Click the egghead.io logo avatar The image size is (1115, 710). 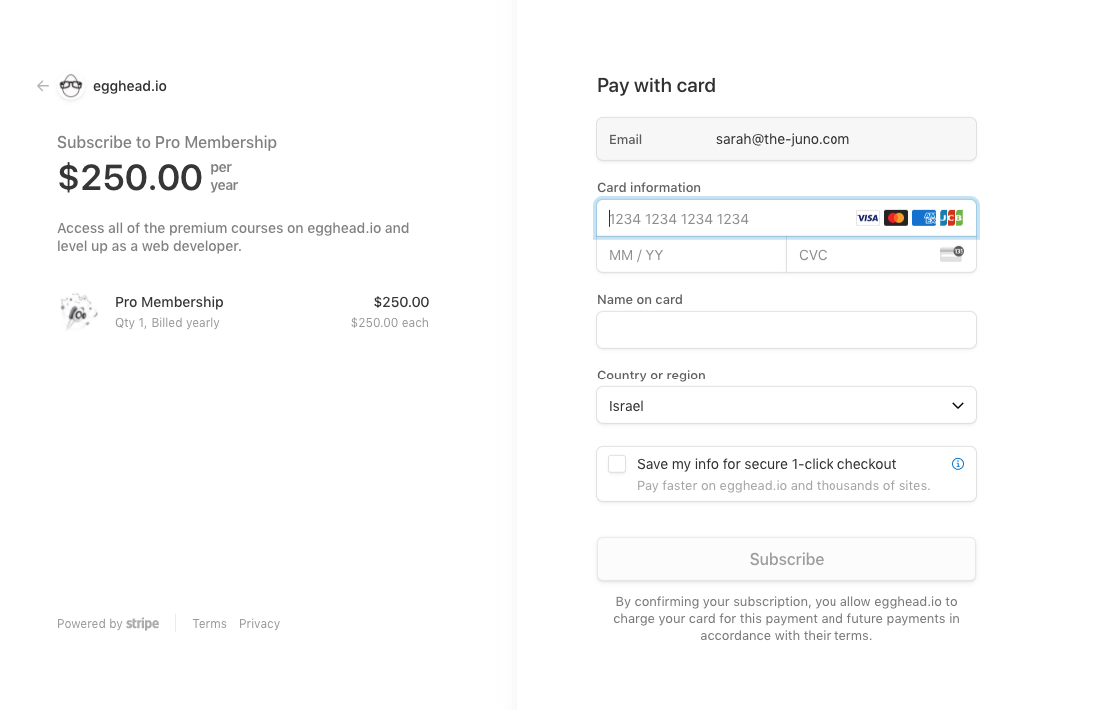70,86
